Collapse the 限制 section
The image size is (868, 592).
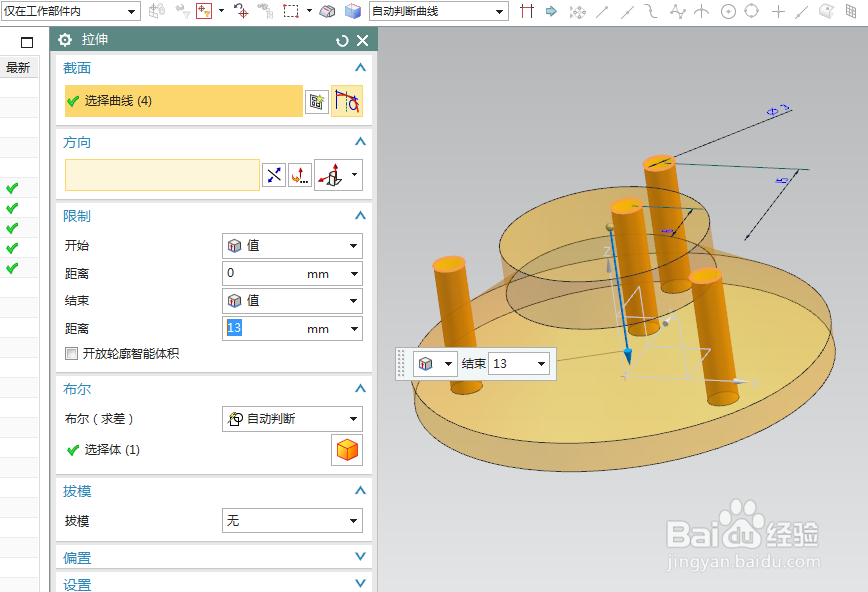pyautogui.click(x=360, y=215)
